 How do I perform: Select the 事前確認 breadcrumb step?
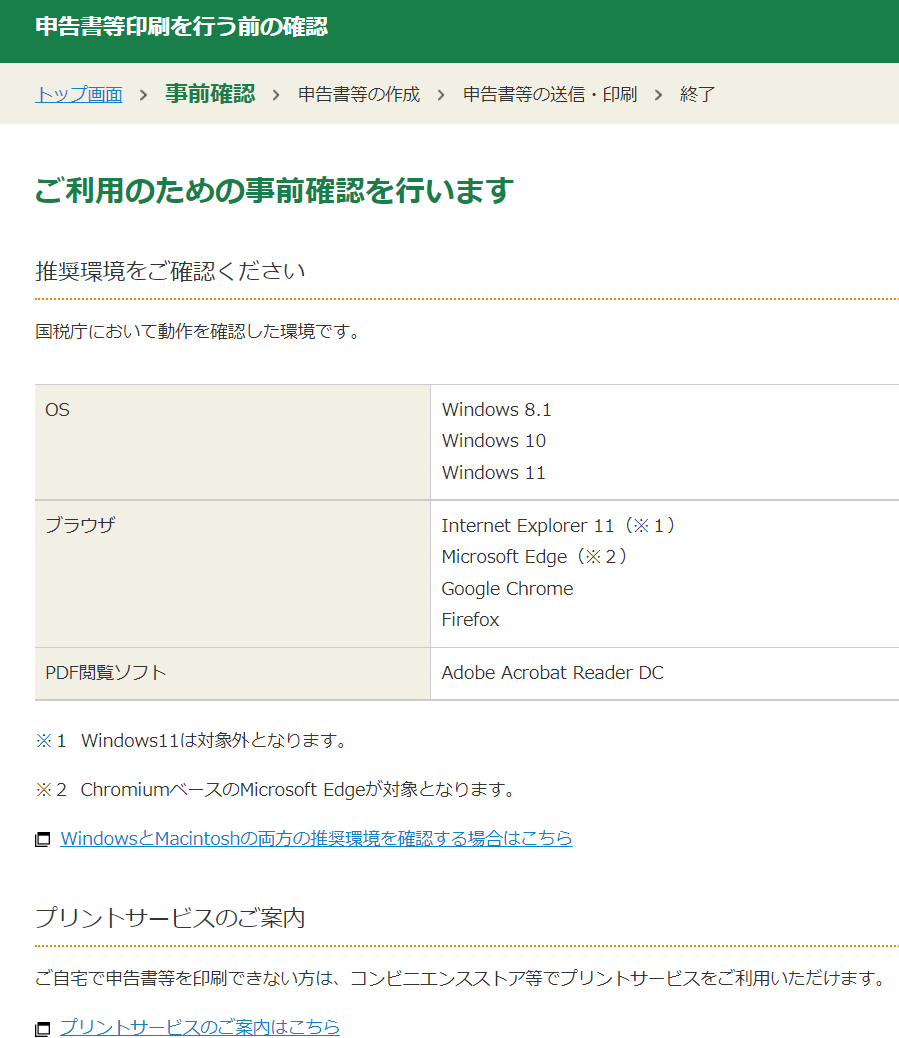point(210,94)
